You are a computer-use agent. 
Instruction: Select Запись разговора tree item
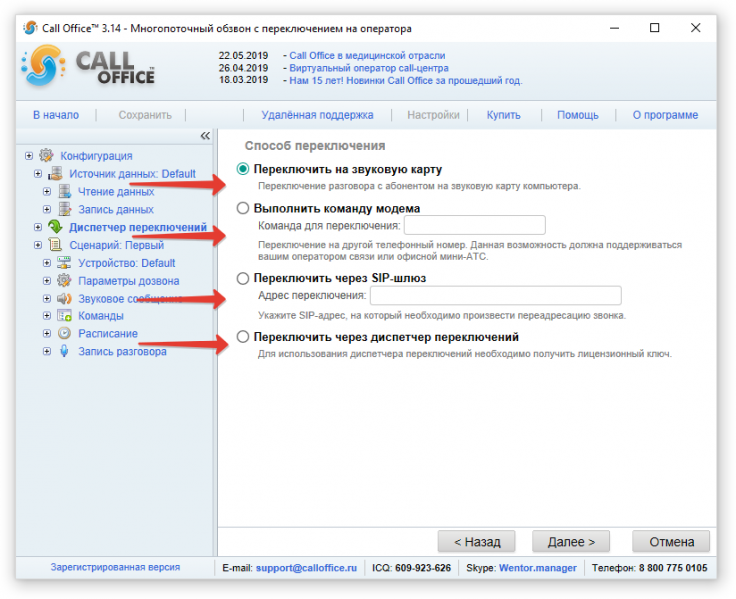point(122,351)
